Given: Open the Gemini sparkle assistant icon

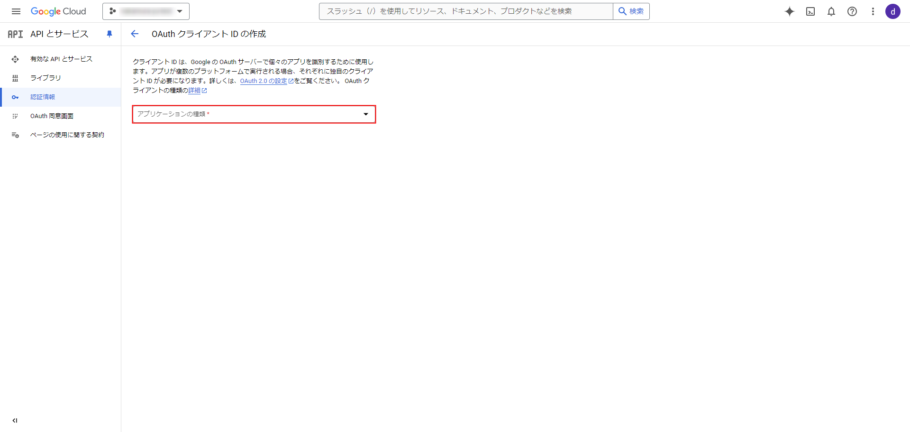Looking at the screenshot, I should click(x=789, y=11).
